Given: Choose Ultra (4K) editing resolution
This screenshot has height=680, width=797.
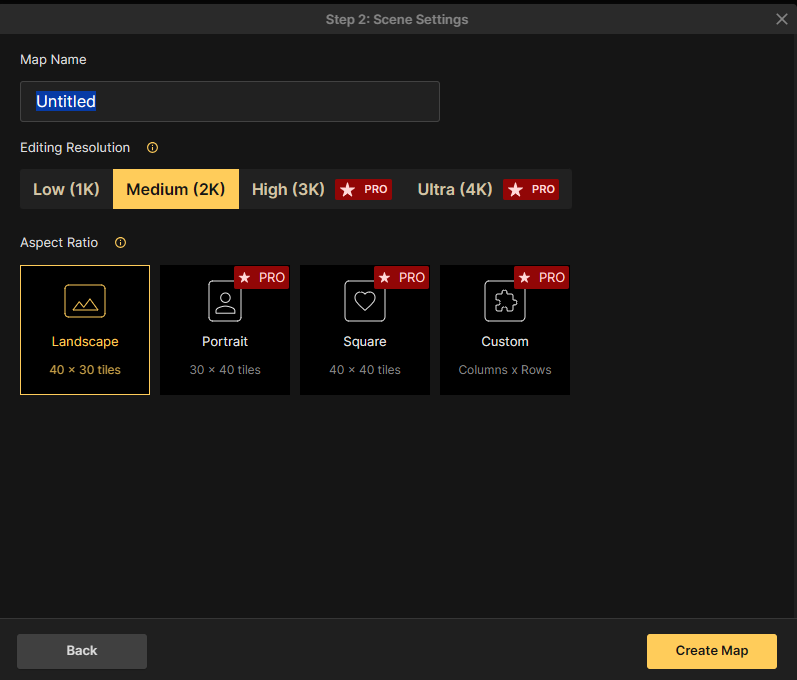Looking at the screenshot, I should coord(455,189).
